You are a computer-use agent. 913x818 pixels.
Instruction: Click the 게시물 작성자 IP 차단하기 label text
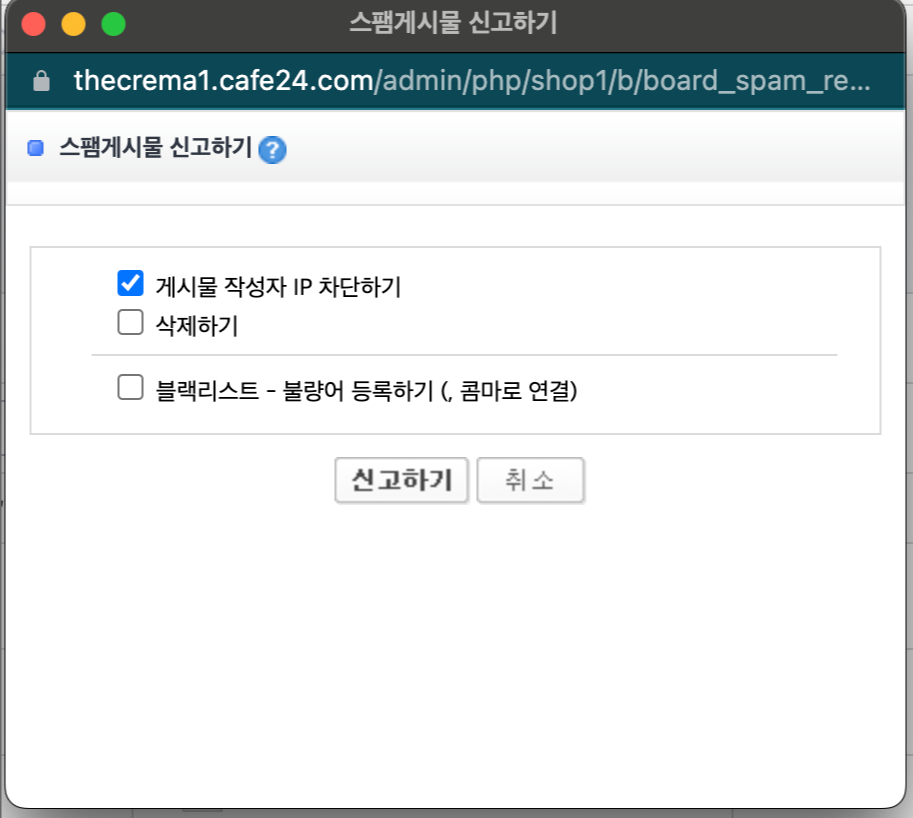click(x=278, y=287)
